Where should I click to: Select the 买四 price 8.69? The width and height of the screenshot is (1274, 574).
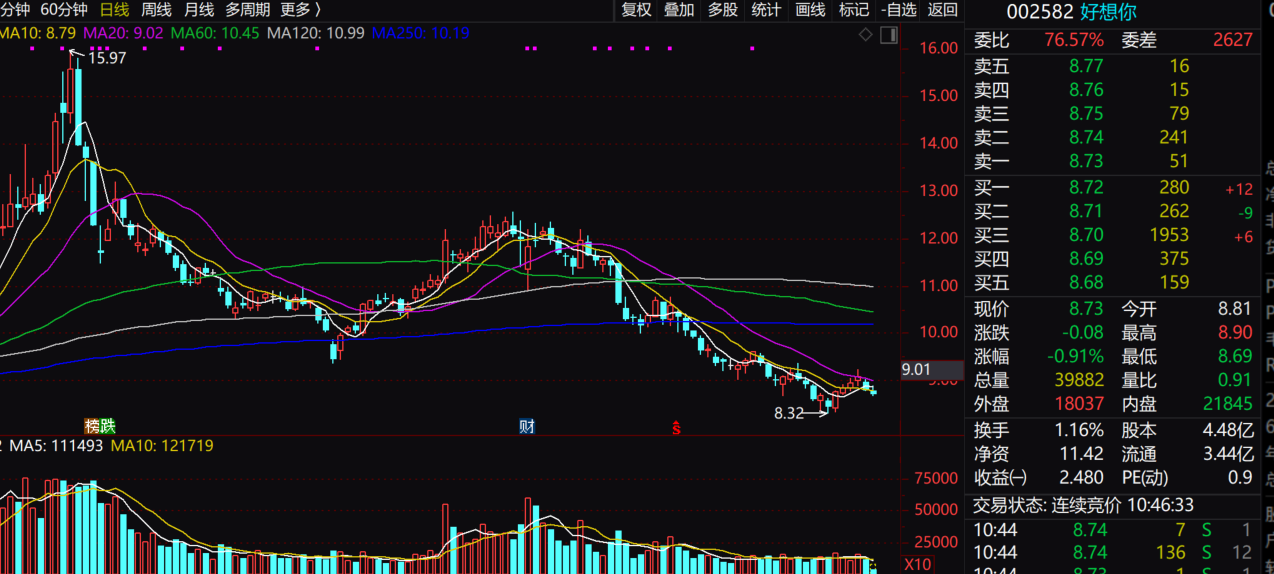pyautogui.click(x=1086, y=258)
